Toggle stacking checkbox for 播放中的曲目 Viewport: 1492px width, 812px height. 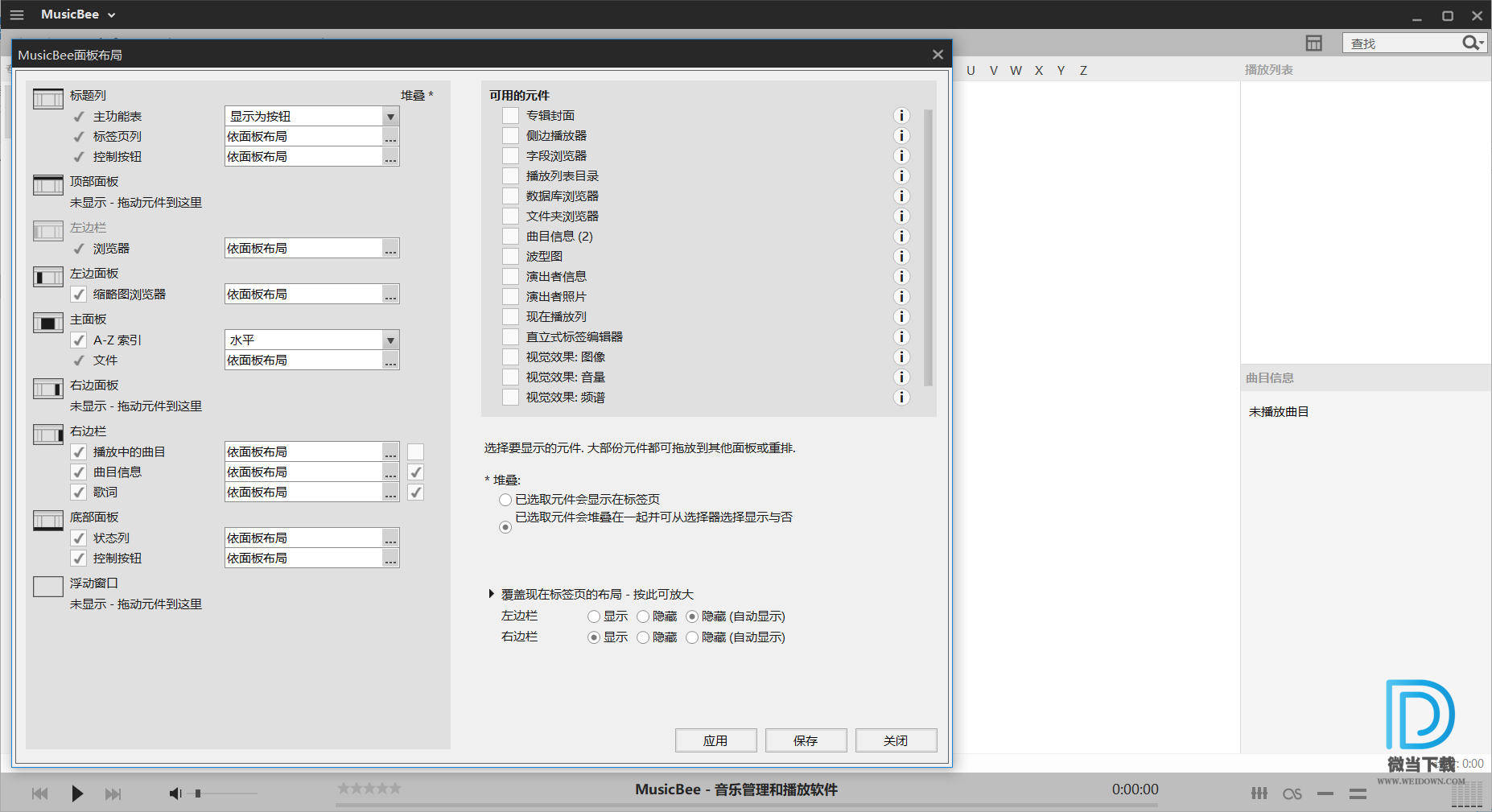tap(415, 452)
